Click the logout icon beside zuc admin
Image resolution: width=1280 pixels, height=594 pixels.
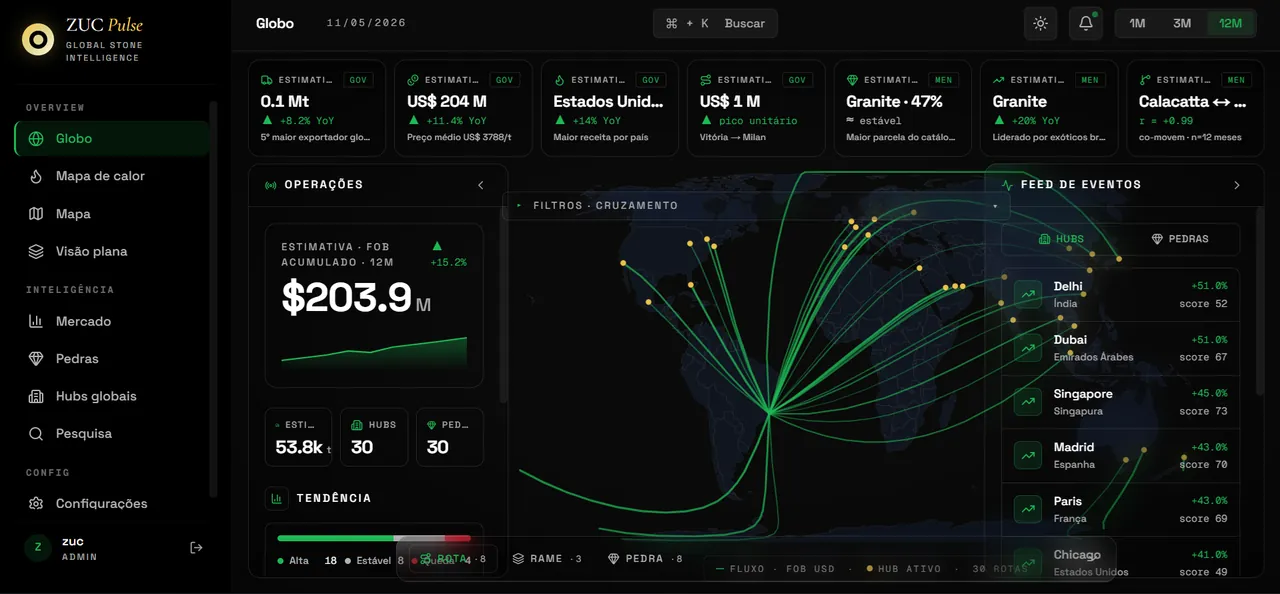pyautogui.click(x=196, y=547)
